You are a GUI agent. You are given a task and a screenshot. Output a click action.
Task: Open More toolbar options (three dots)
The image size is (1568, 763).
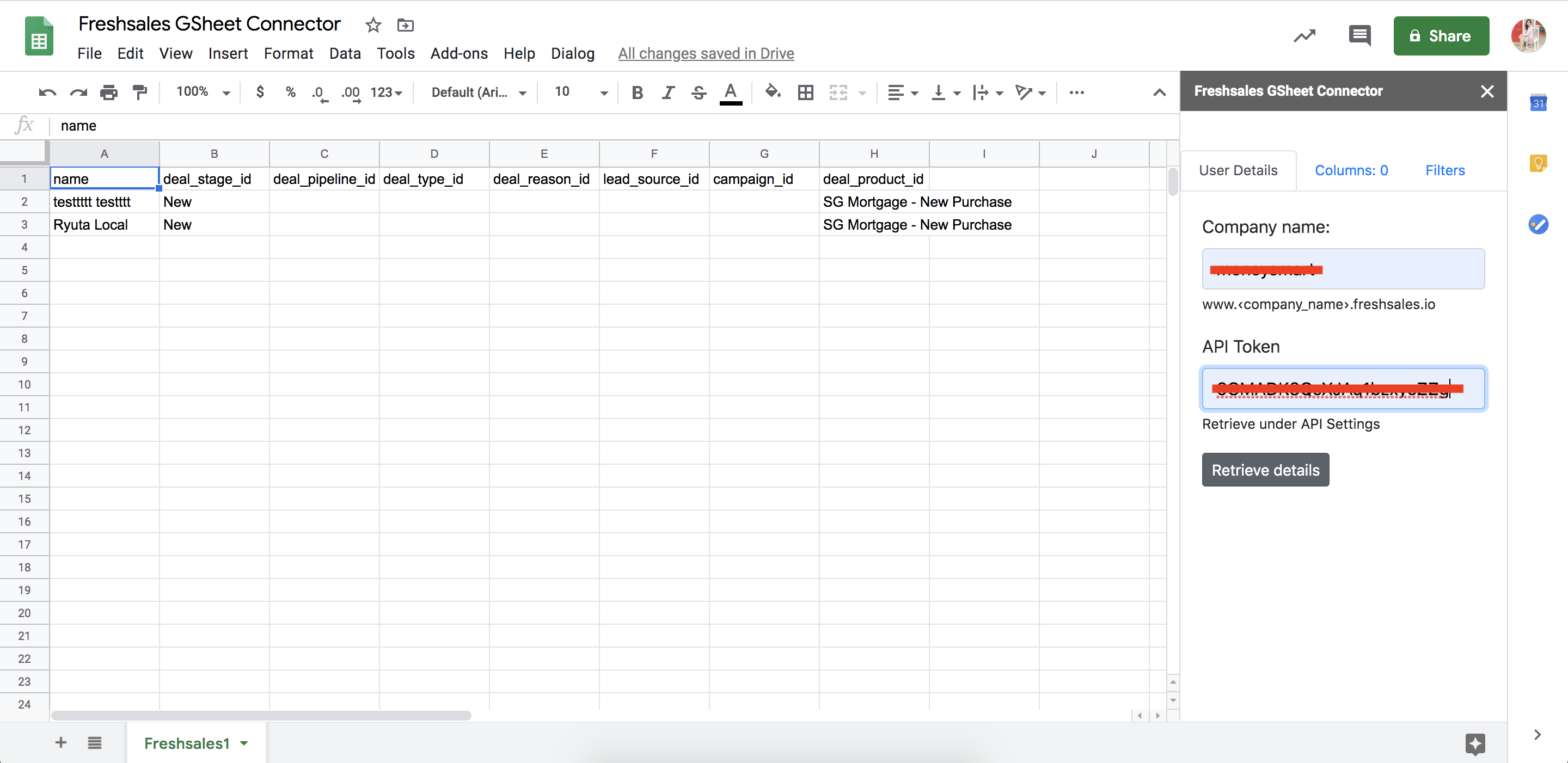tap(1076, 93)
